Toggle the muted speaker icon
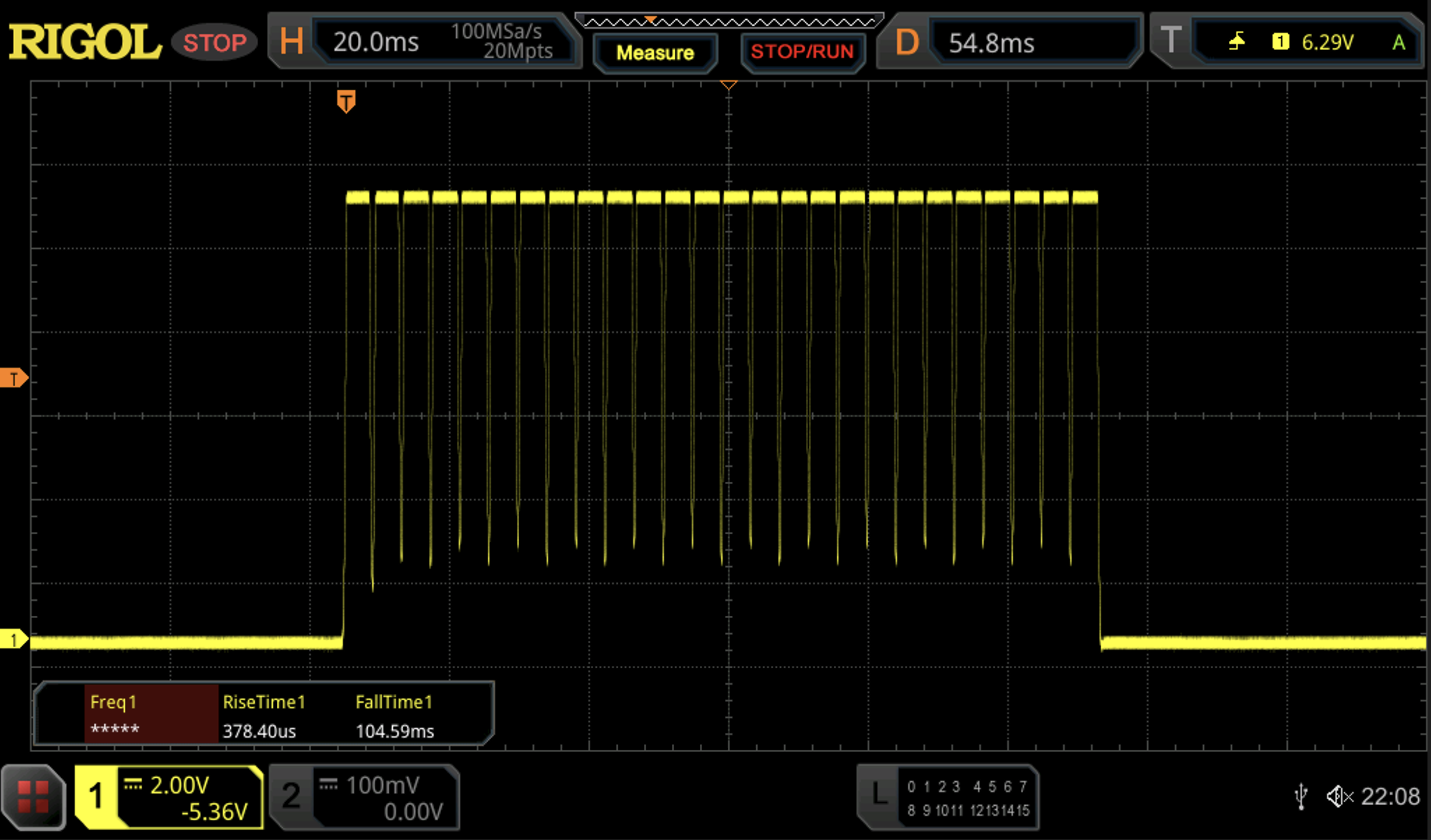The image size is (1431, 840). [1339, 796]
